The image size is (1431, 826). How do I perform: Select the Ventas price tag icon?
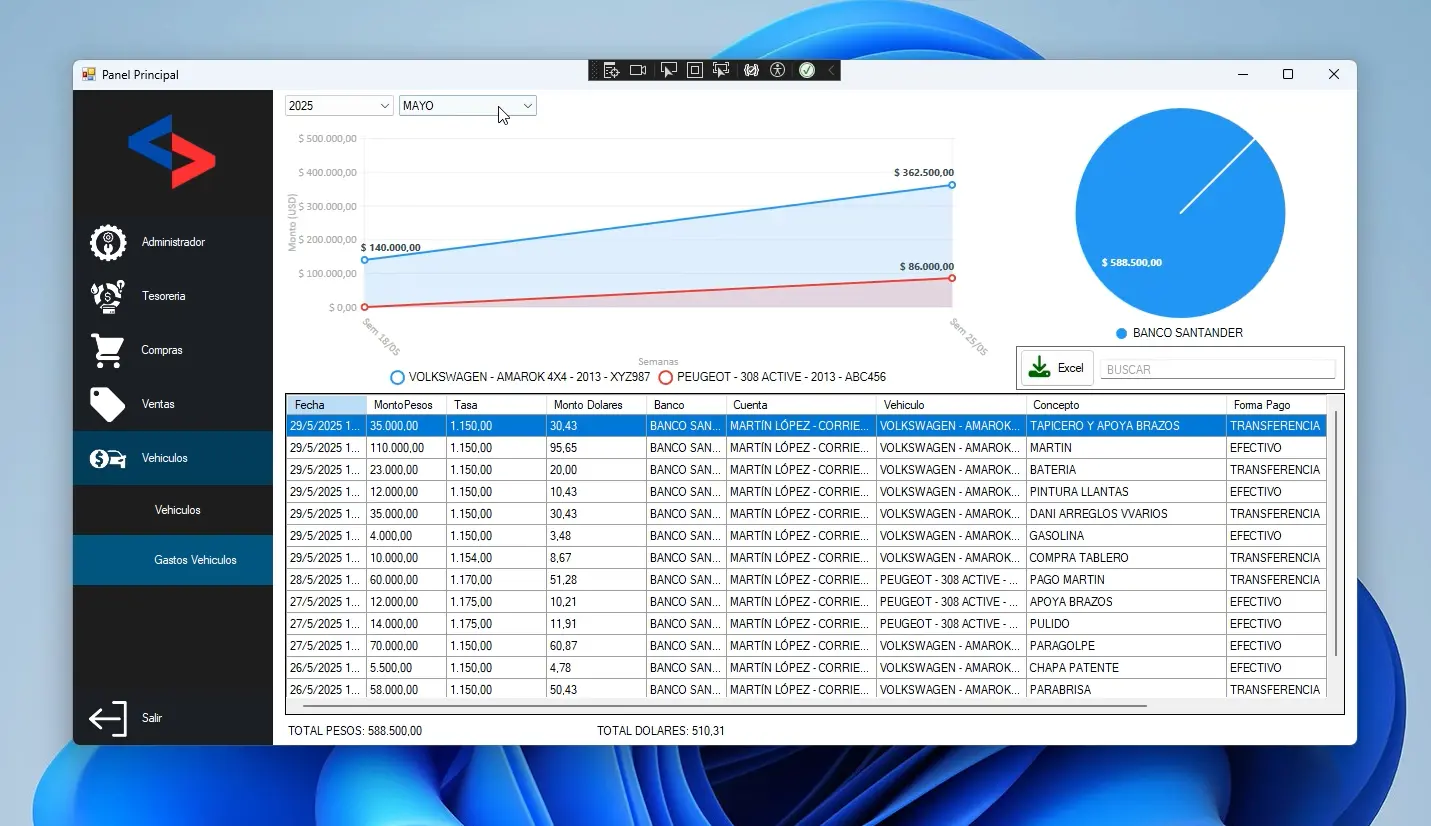coord(107,404)
